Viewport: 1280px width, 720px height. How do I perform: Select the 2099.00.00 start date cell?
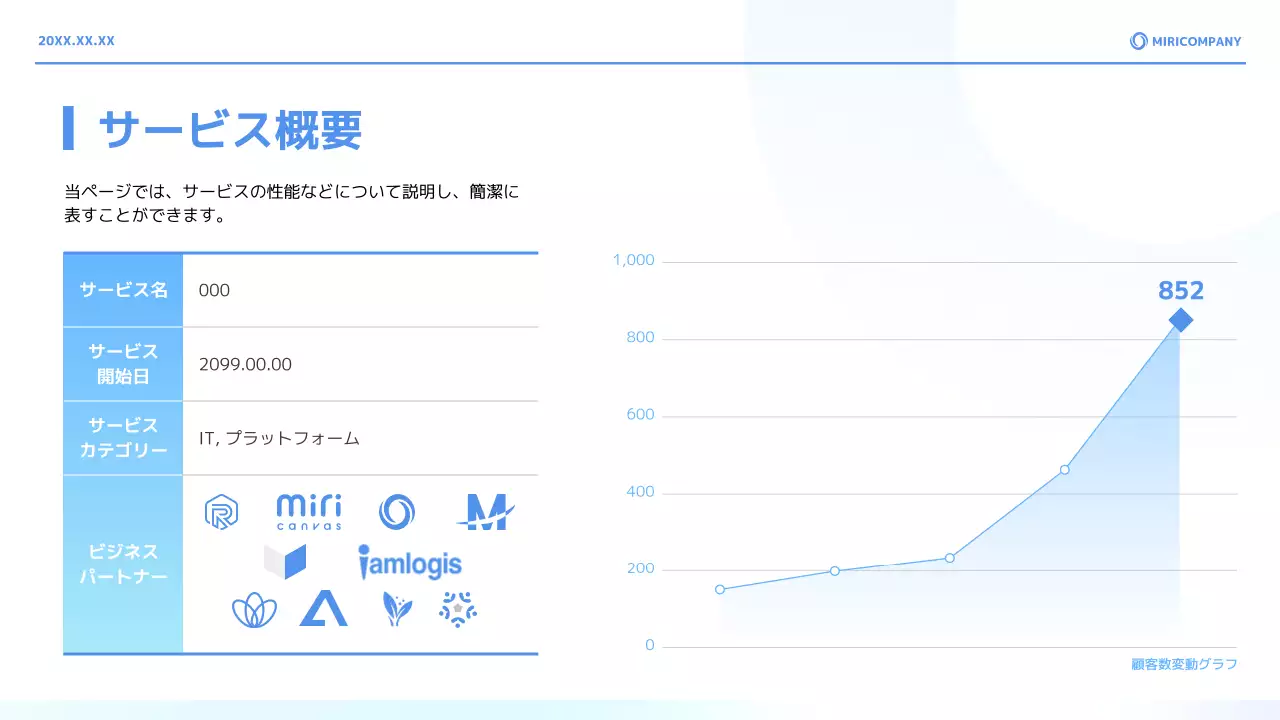click(x=246, y=364)
